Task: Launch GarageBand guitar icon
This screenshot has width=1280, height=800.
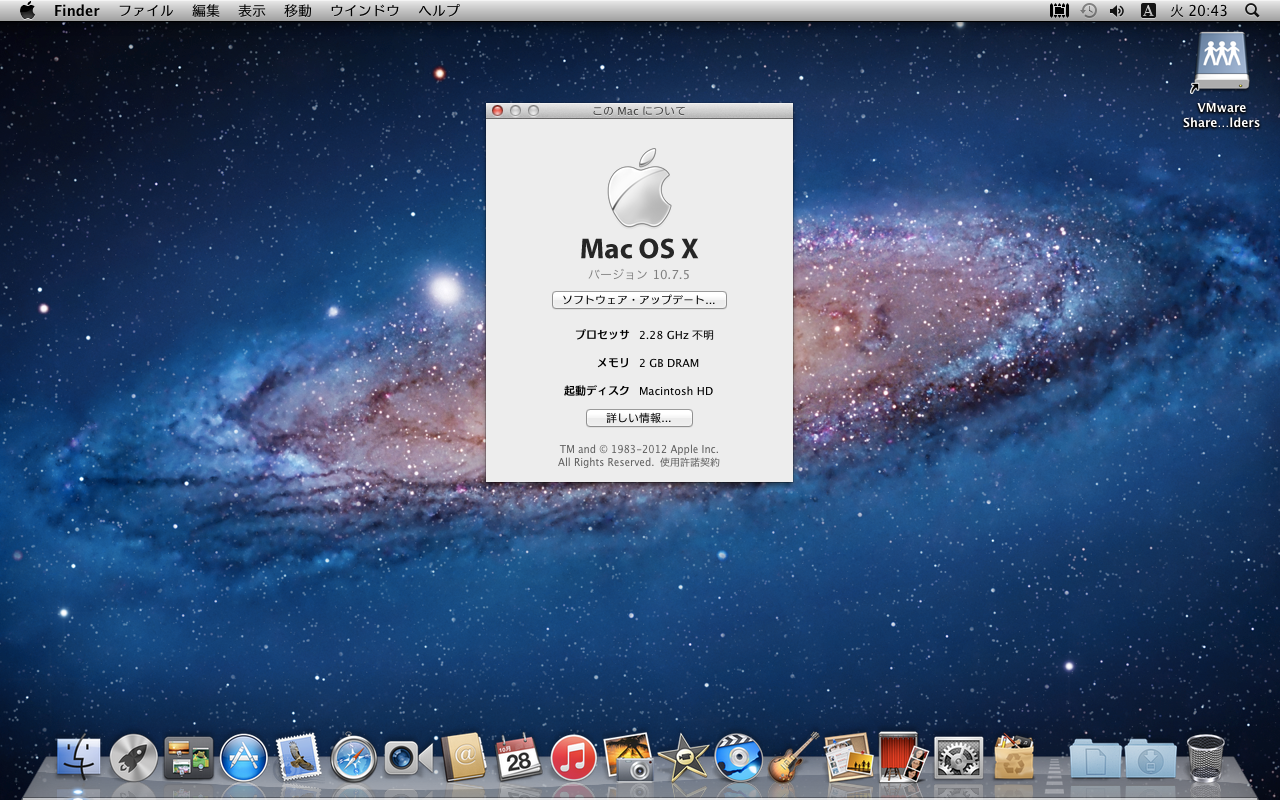Action: pos(793,757)
